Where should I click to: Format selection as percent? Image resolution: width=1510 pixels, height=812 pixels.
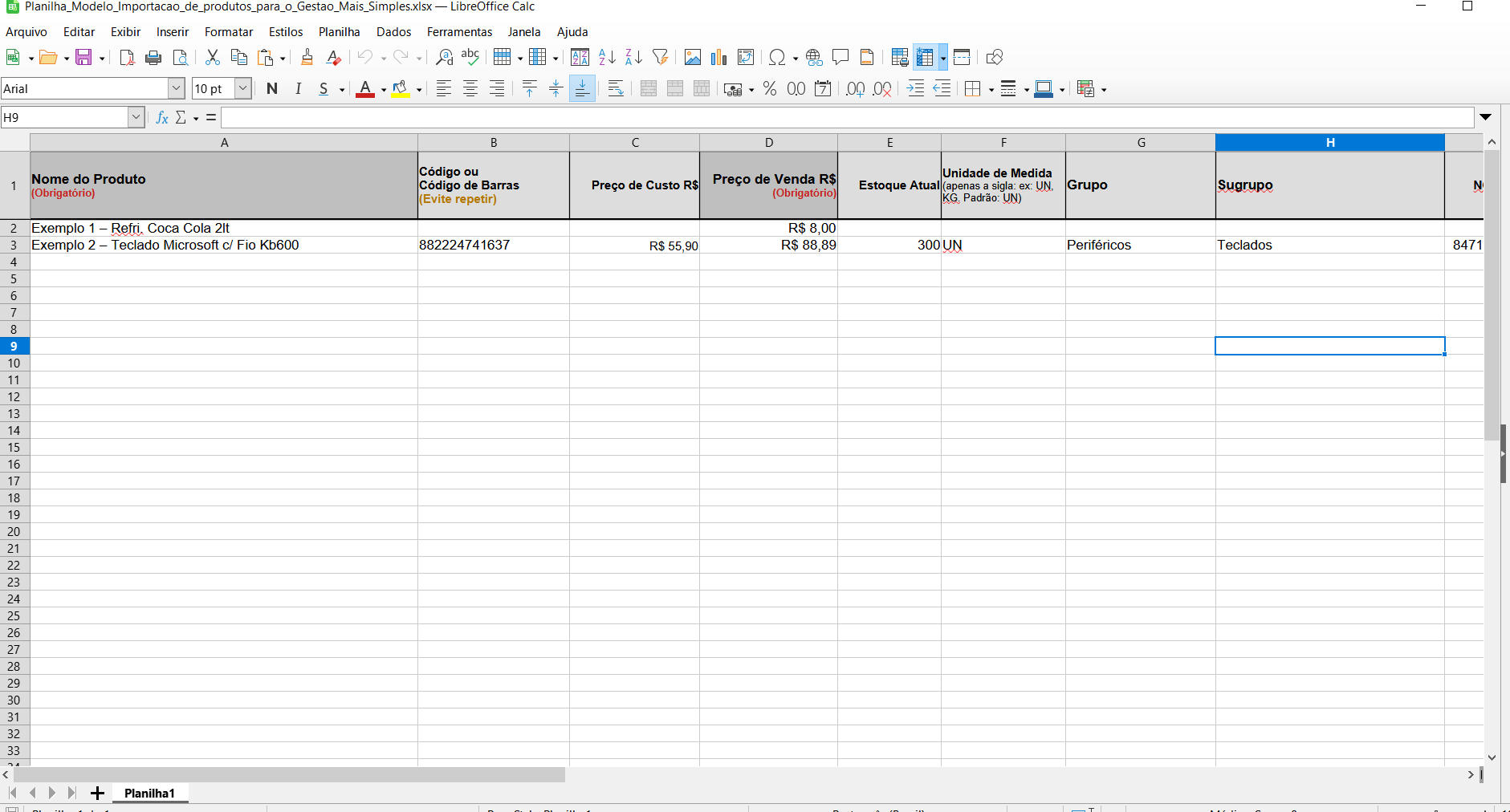pyautogui.click(x=770, y=89)
